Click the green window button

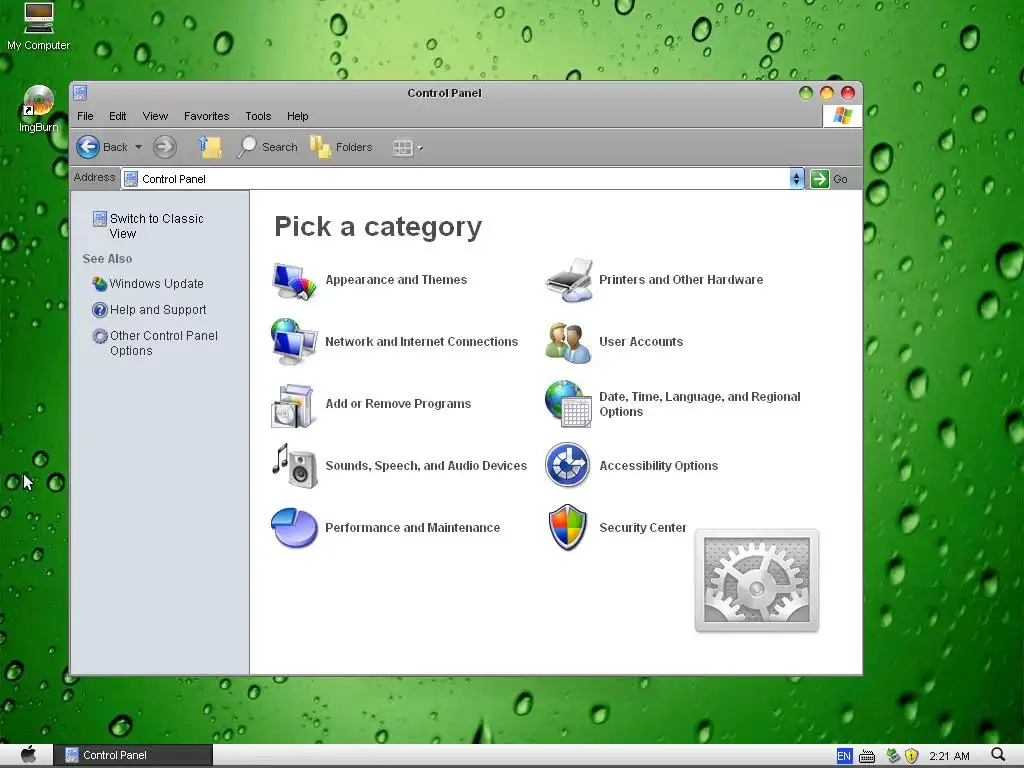[806, 93]
